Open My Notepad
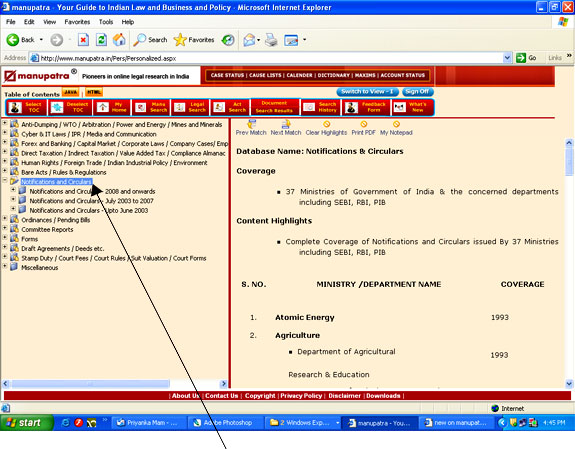 (x=396, y=128)
